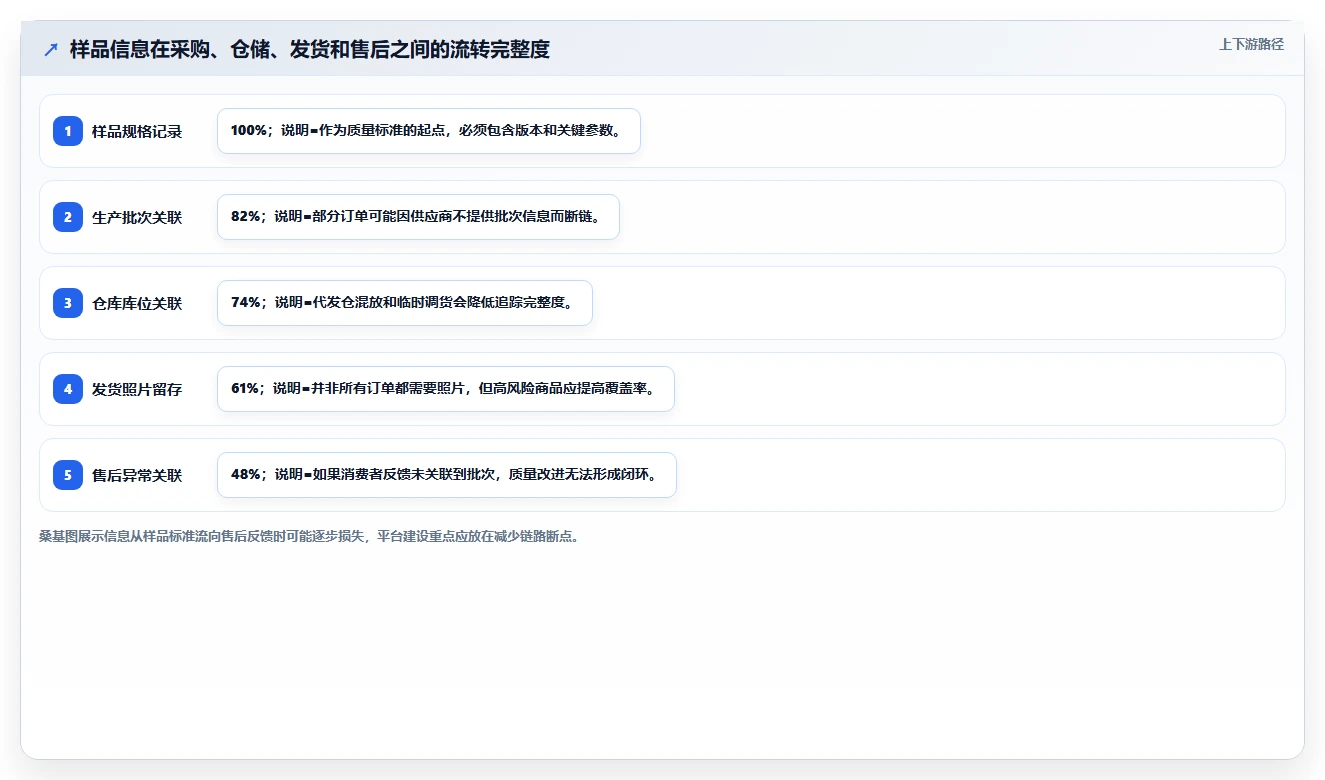Click the footnote text starting with 桑基图展示信息
The width and height of the screenshot is (1325, 780).
[x=309, y=536]
